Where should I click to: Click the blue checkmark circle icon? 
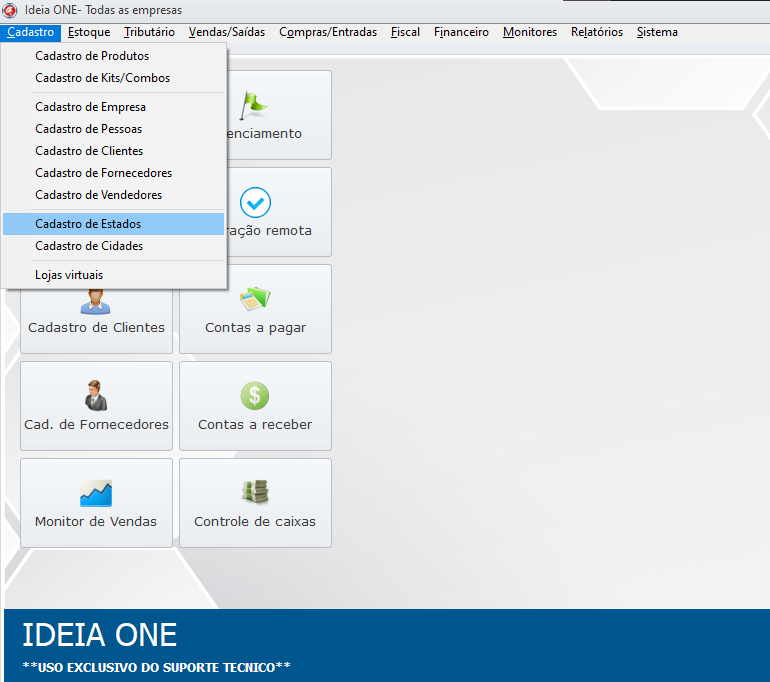click(255, 203)
